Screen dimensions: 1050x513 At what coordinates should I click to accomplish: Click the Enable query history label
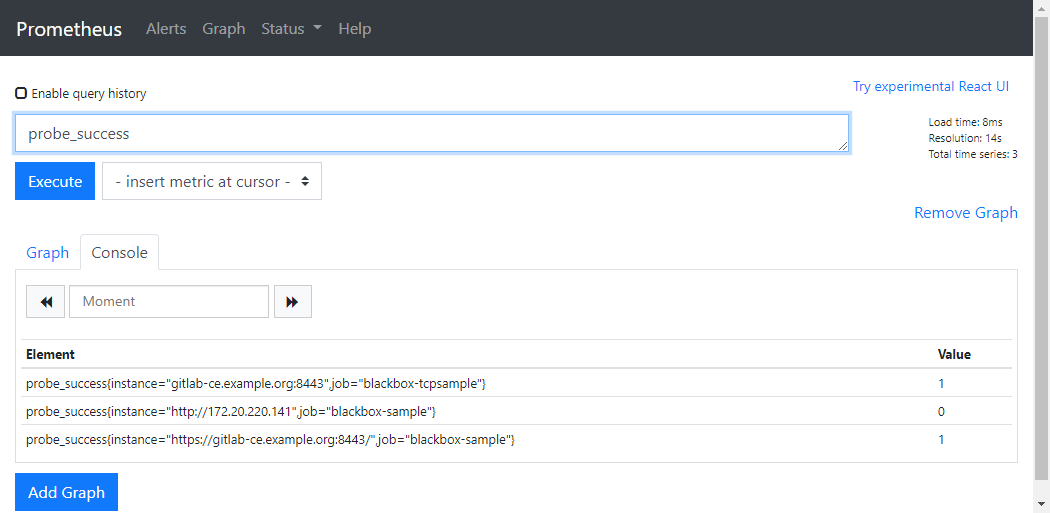89,94
